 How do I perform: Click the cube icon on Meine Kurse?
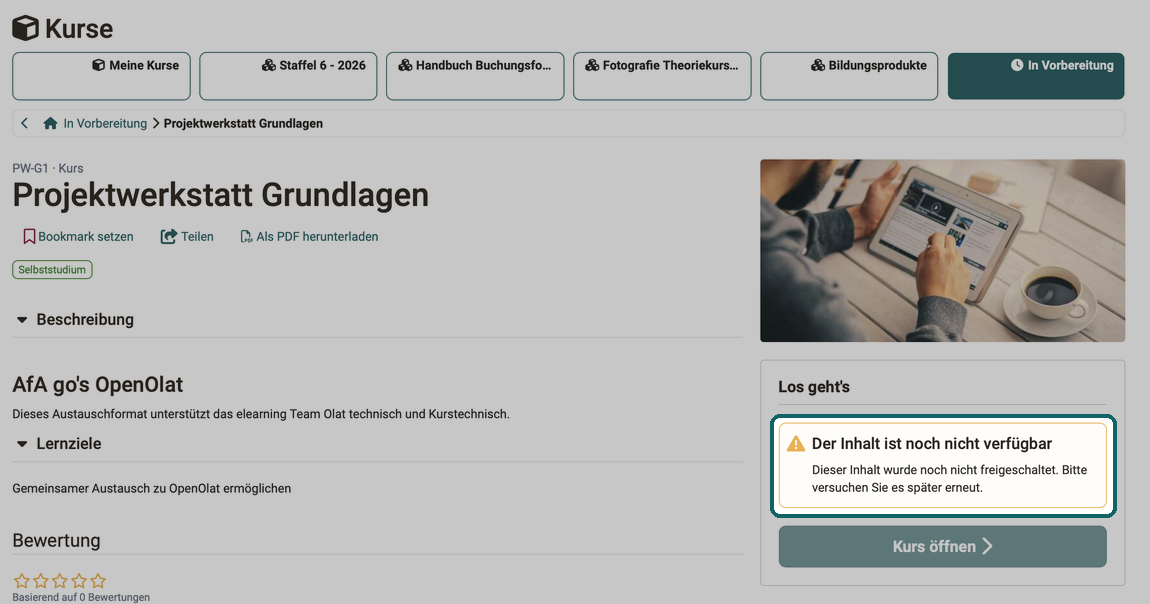click(x=98, y=65)
